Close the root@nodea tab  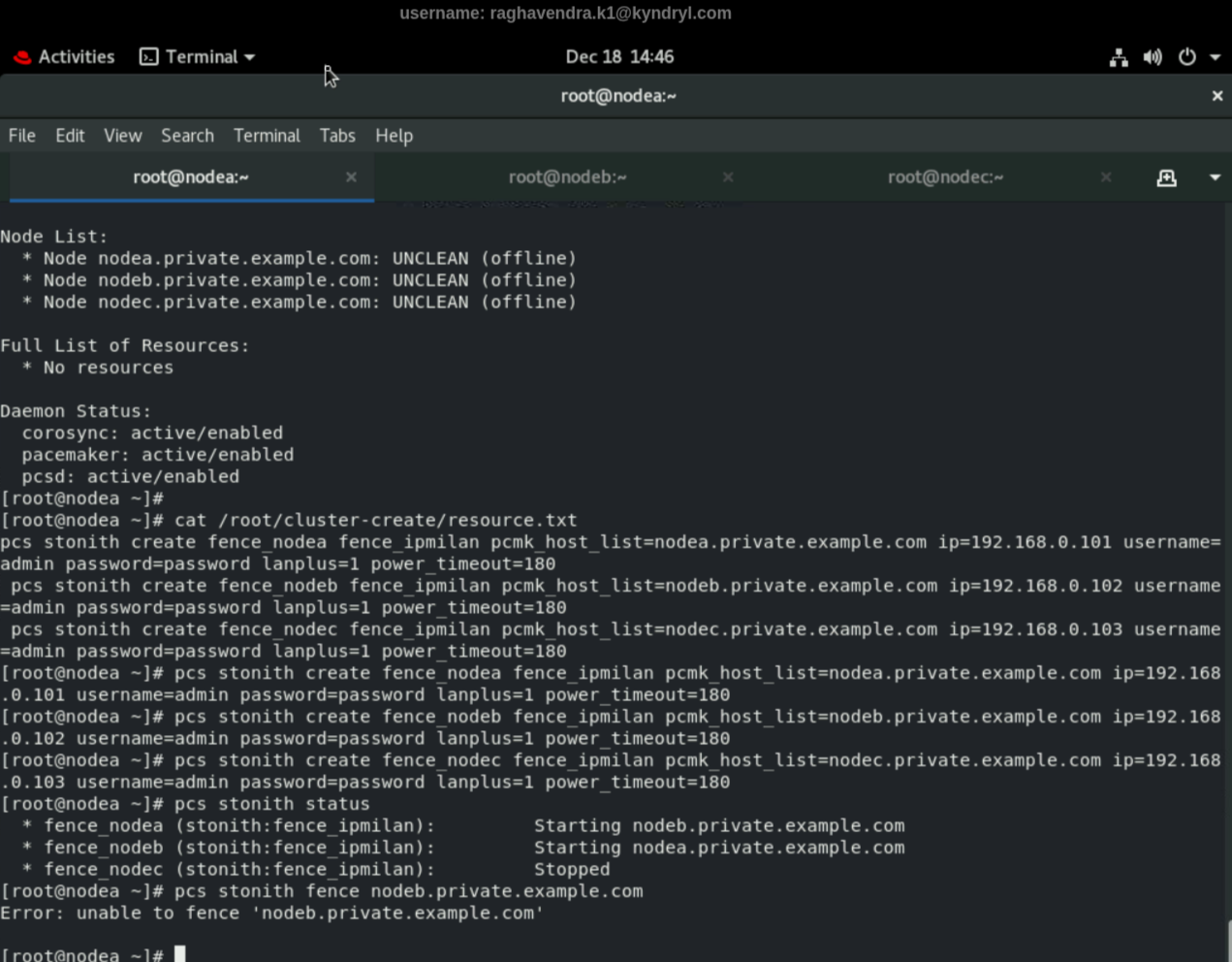click(x=351, y=177)
